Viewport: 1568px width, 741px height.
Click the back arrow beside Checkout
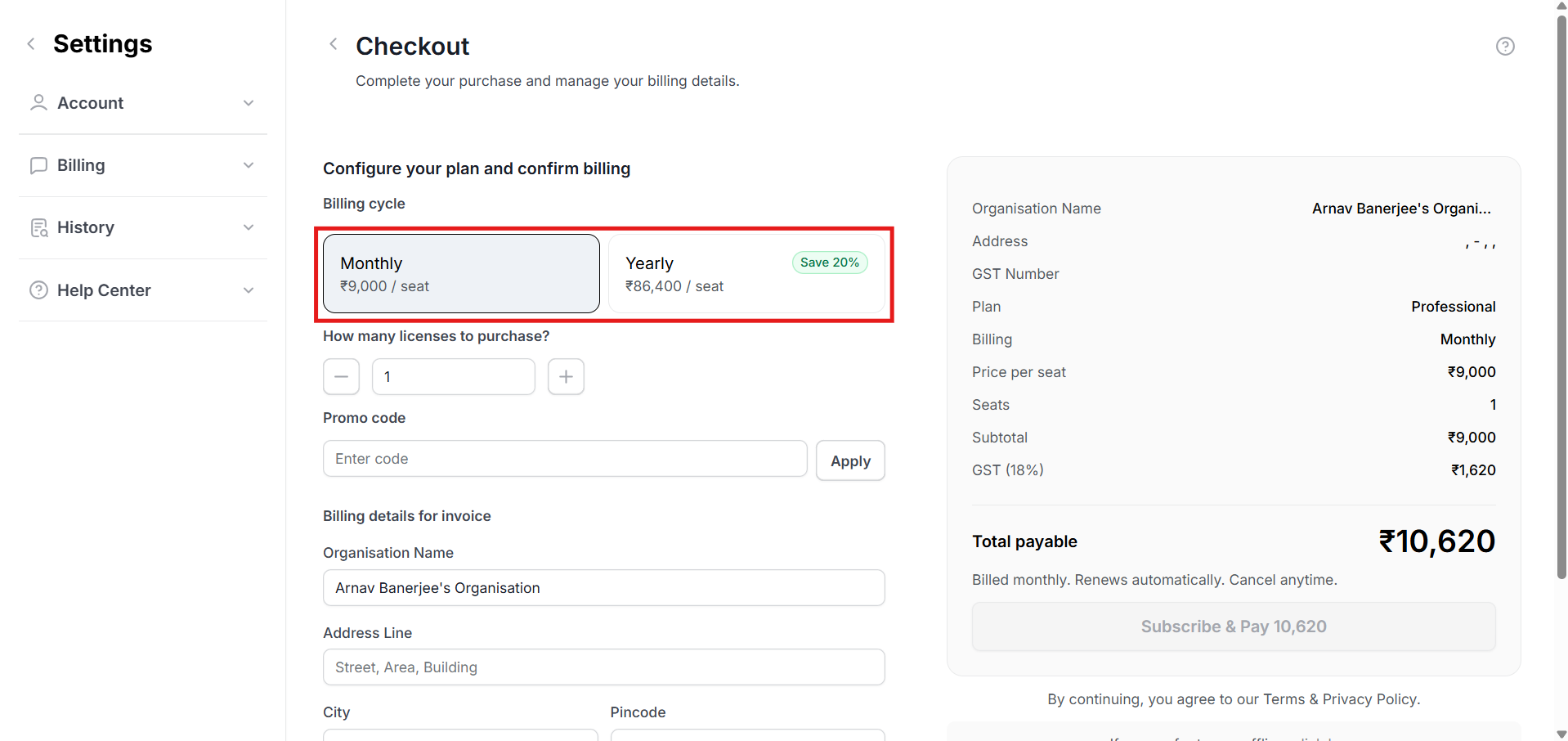(333, 44)
